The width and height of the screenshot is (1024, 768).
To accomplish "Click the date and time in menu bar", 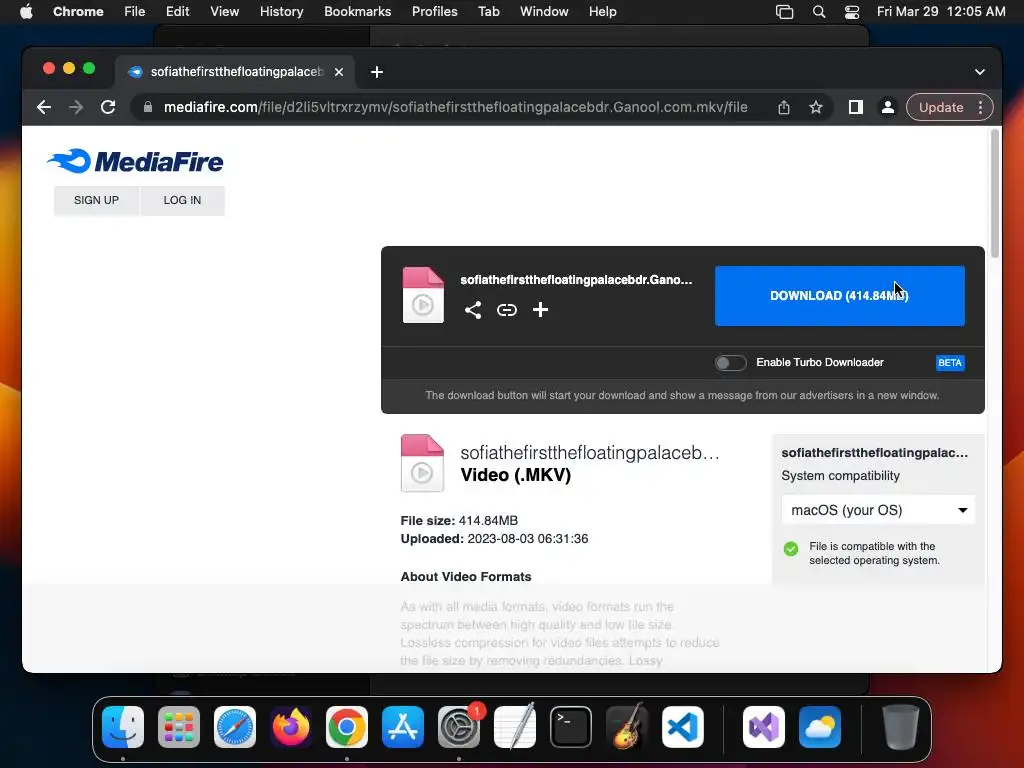I will (x=941, y=12).
